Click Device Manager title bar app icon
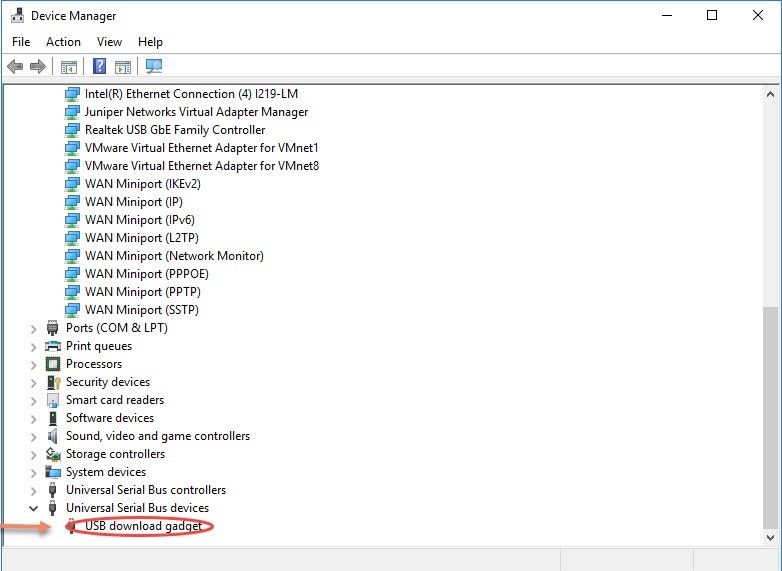Screen dimensions: 782x571 (x=17, y=15)
